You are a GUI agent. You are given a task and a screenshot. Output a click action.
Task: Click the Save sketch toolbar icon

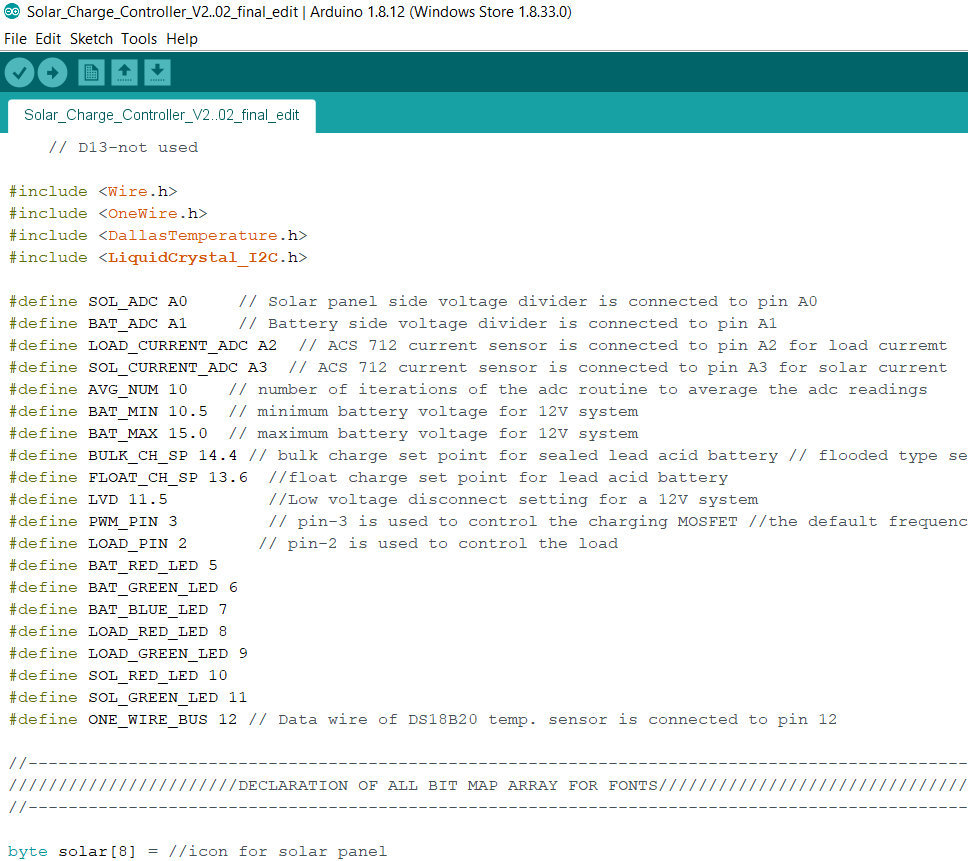click(156, 72)
